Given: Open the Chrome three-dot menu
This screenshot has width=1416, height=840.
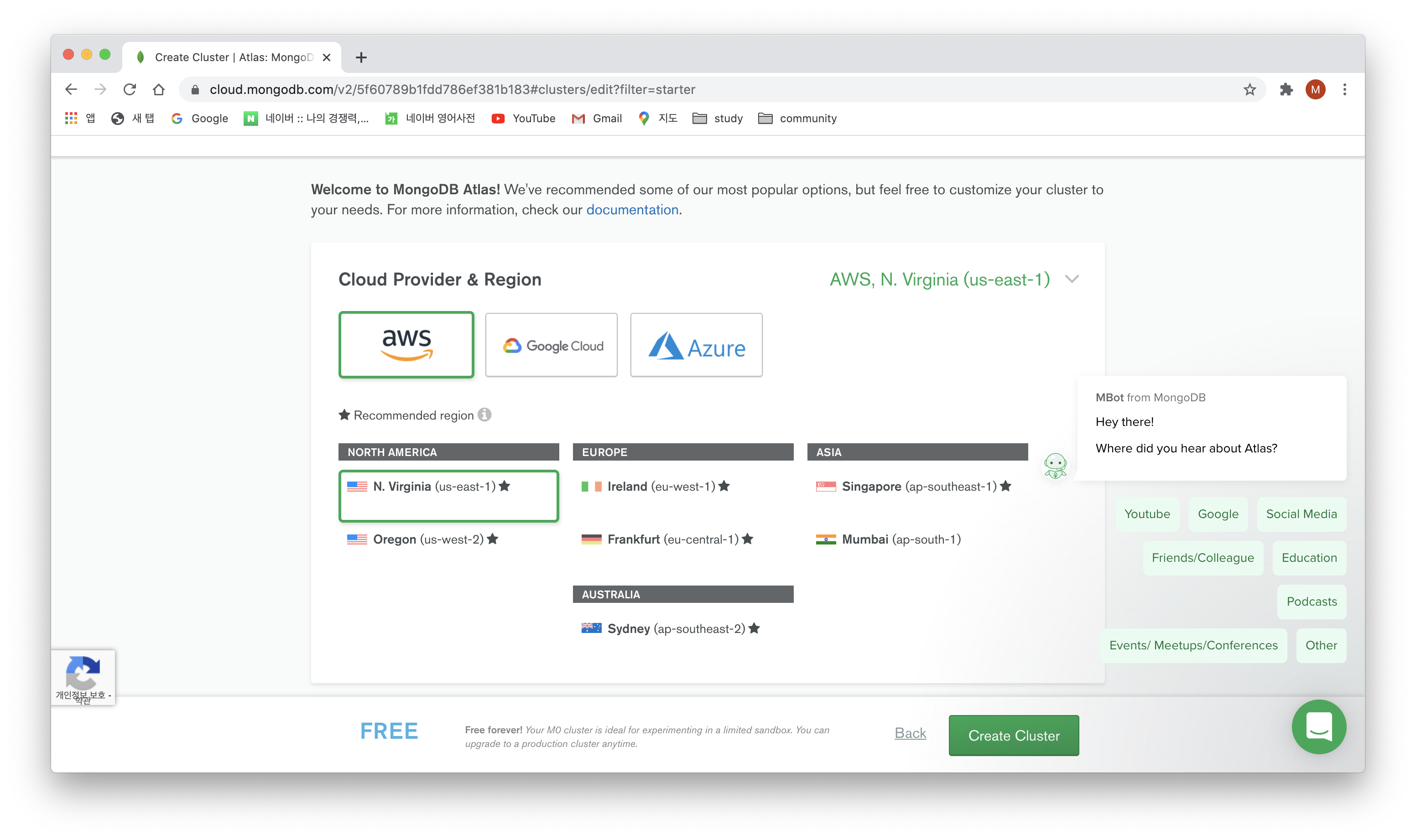Looking at the screenshot, I should click(1344, 89).
